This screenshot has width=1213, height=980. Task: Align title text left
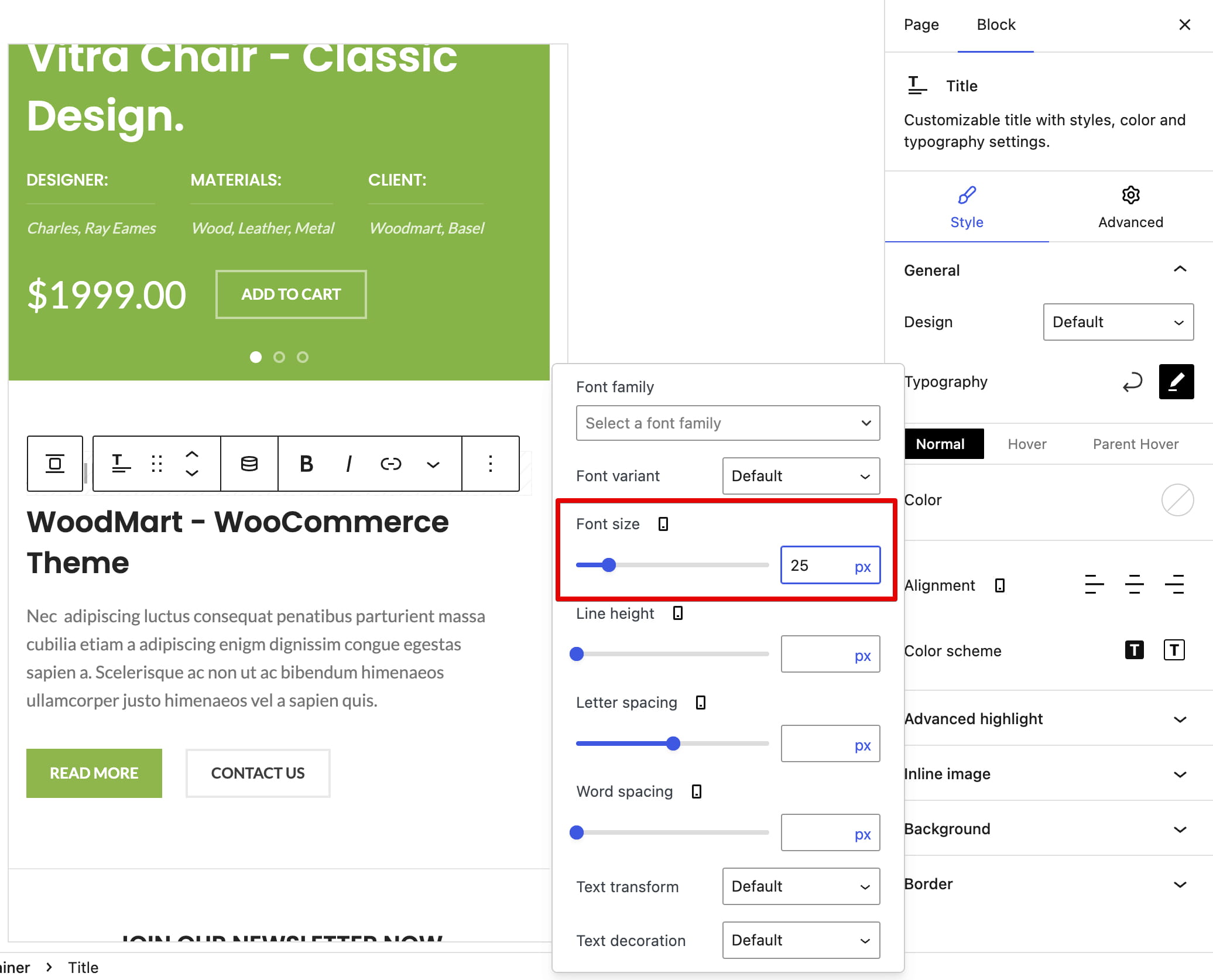point(1094,585)
